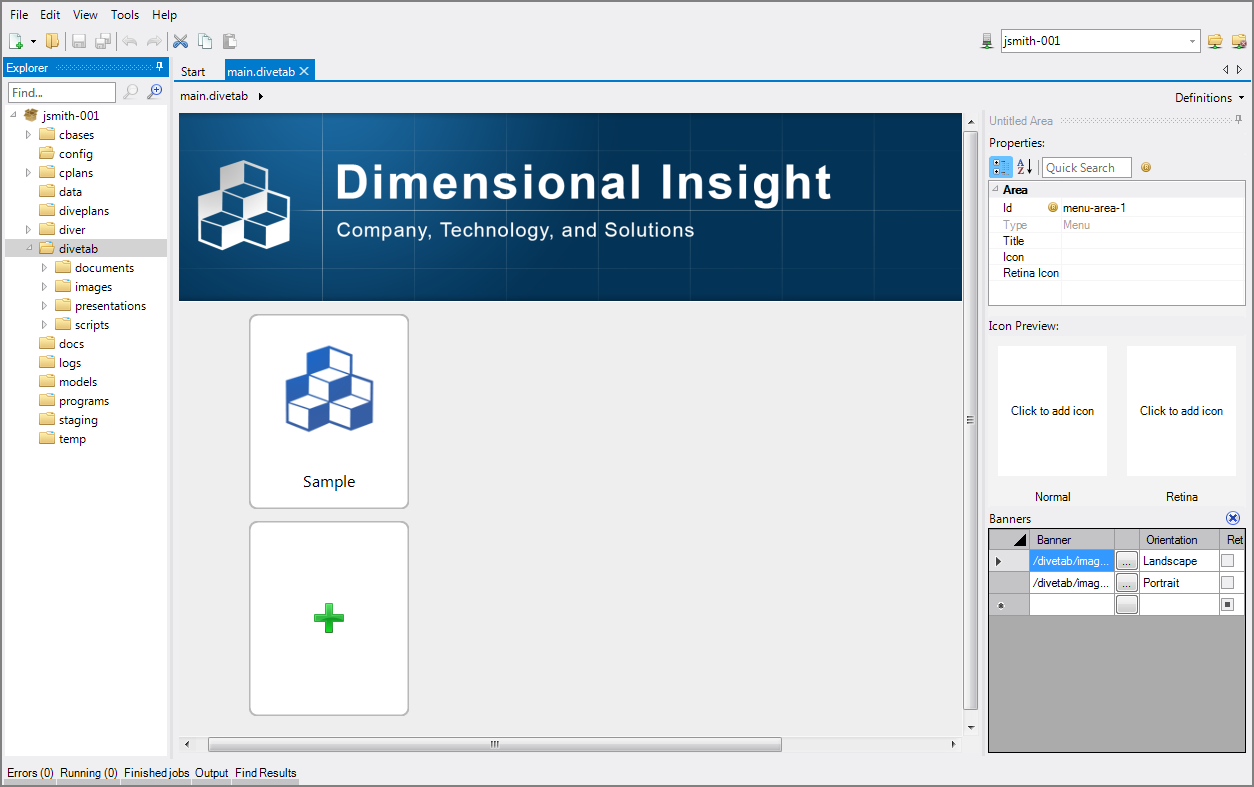1254x787 pixels.
Task: Check the Retina box for Portrait banner
Action: click(1227, 582)
